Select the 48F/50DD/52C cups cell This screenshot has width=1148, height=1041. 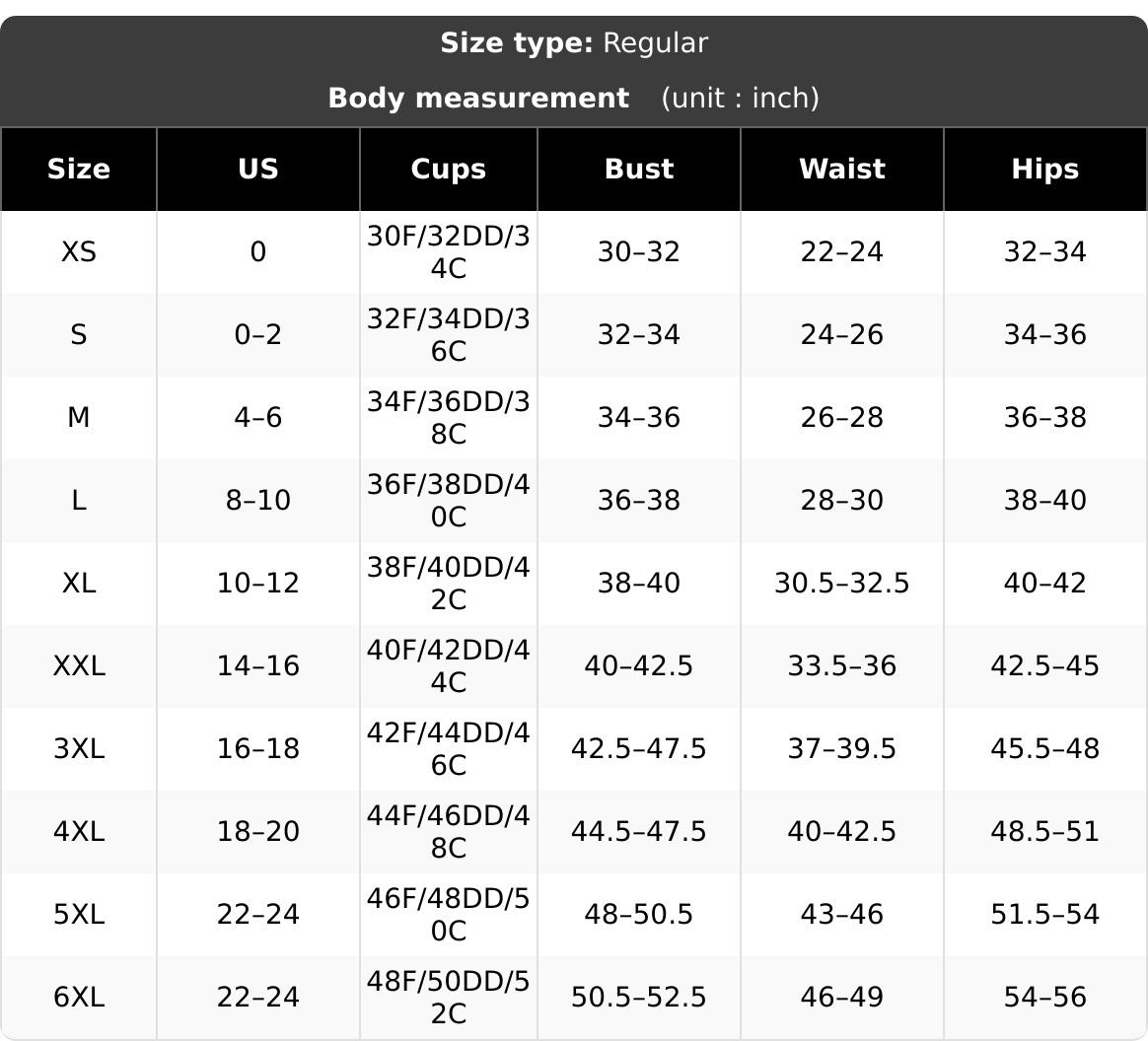coord(448,997)
